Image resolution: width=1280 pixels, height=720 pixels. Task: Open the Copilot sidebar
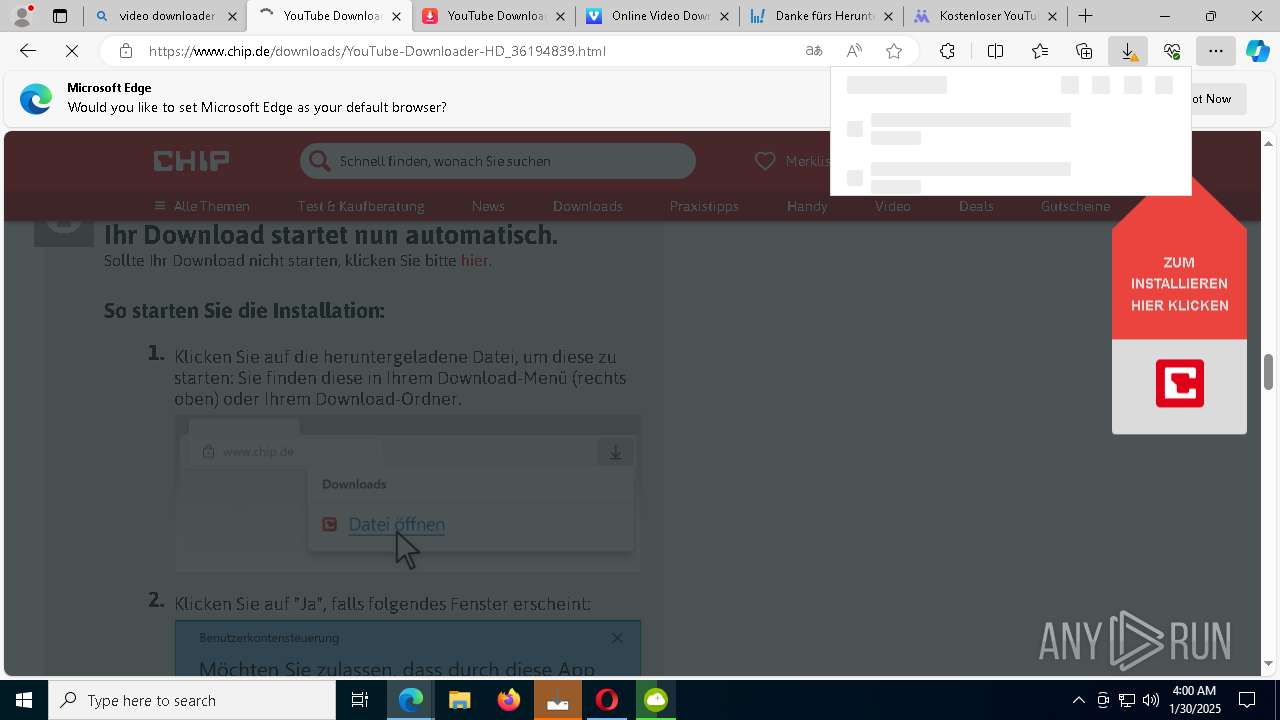tap(1258, 51)
